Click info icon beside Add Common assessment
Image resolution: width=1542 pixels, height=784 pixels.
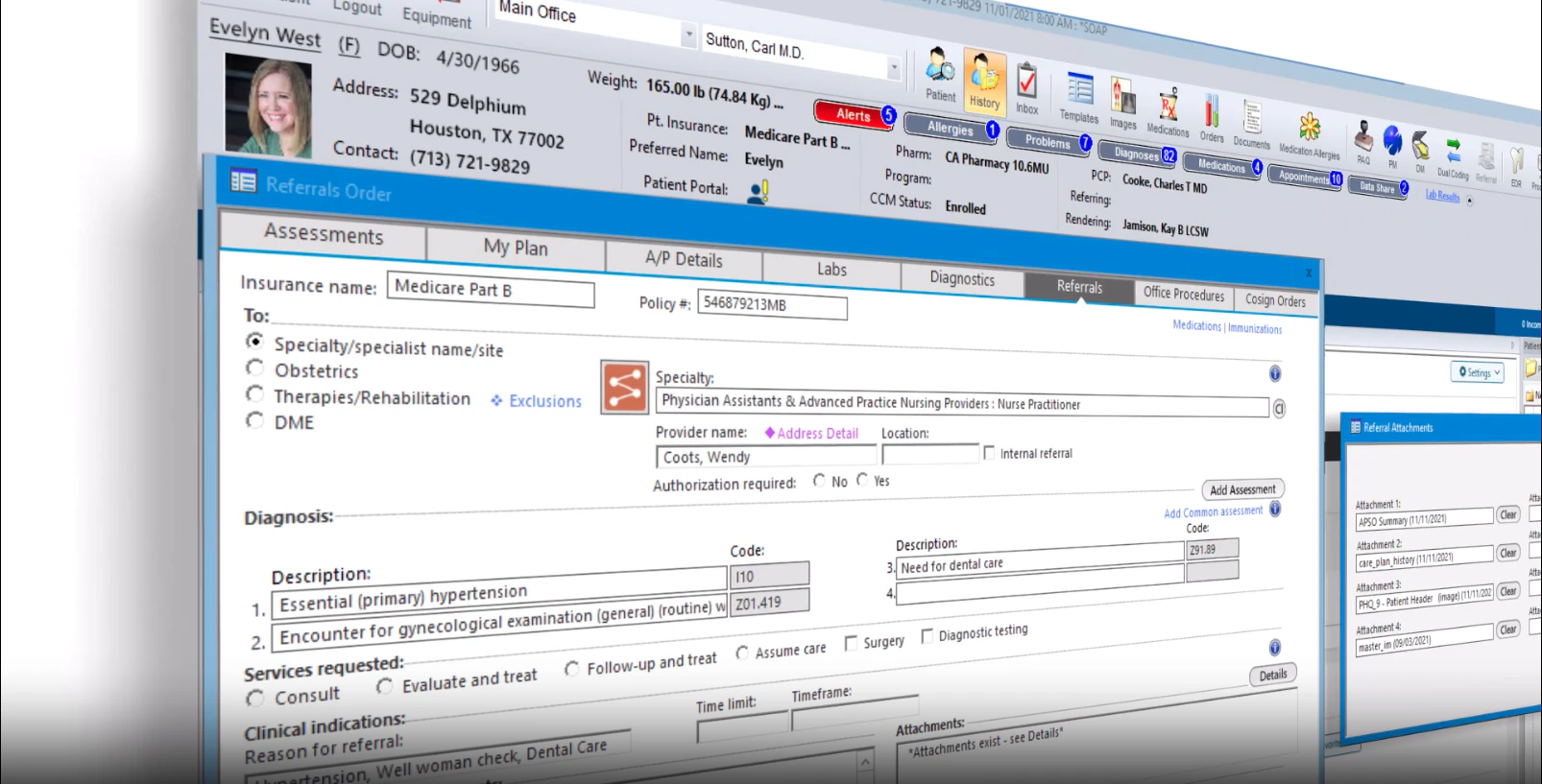[1275, 509]
